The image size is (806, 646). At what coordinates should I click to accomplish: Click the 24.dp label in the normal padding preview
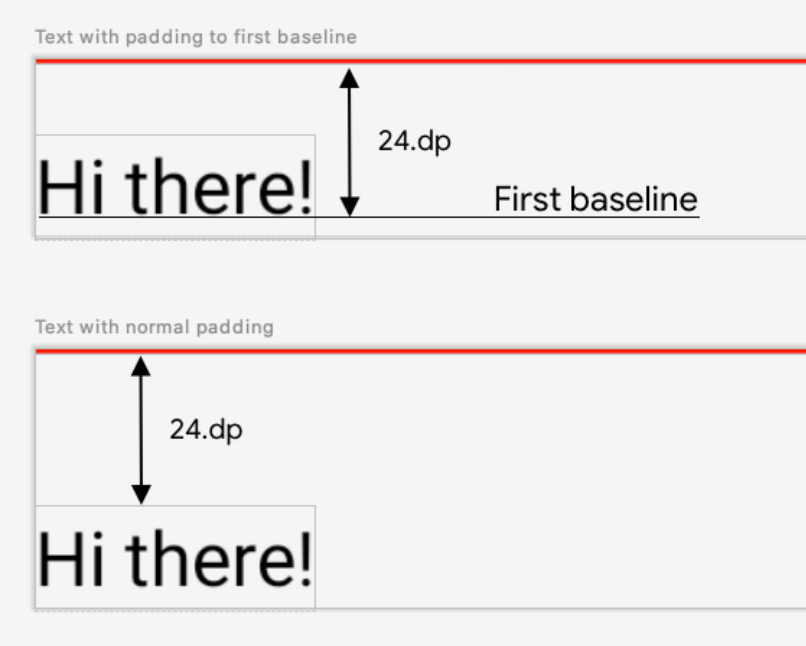(x=206, y=430)
